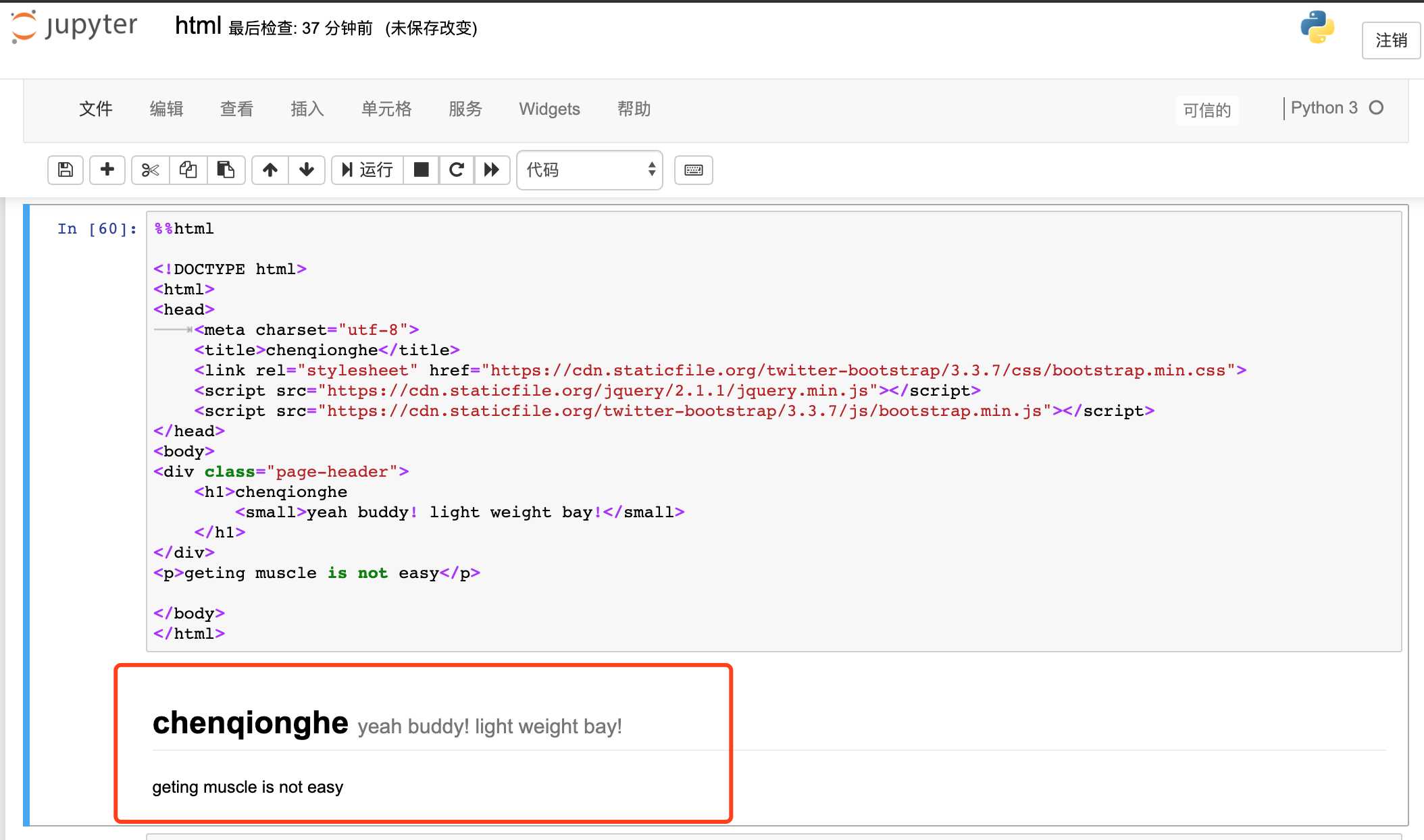Restart the kernel with the circular arrow icon
The width and height of the screenshot is (1424, 840).
[457, 169]
